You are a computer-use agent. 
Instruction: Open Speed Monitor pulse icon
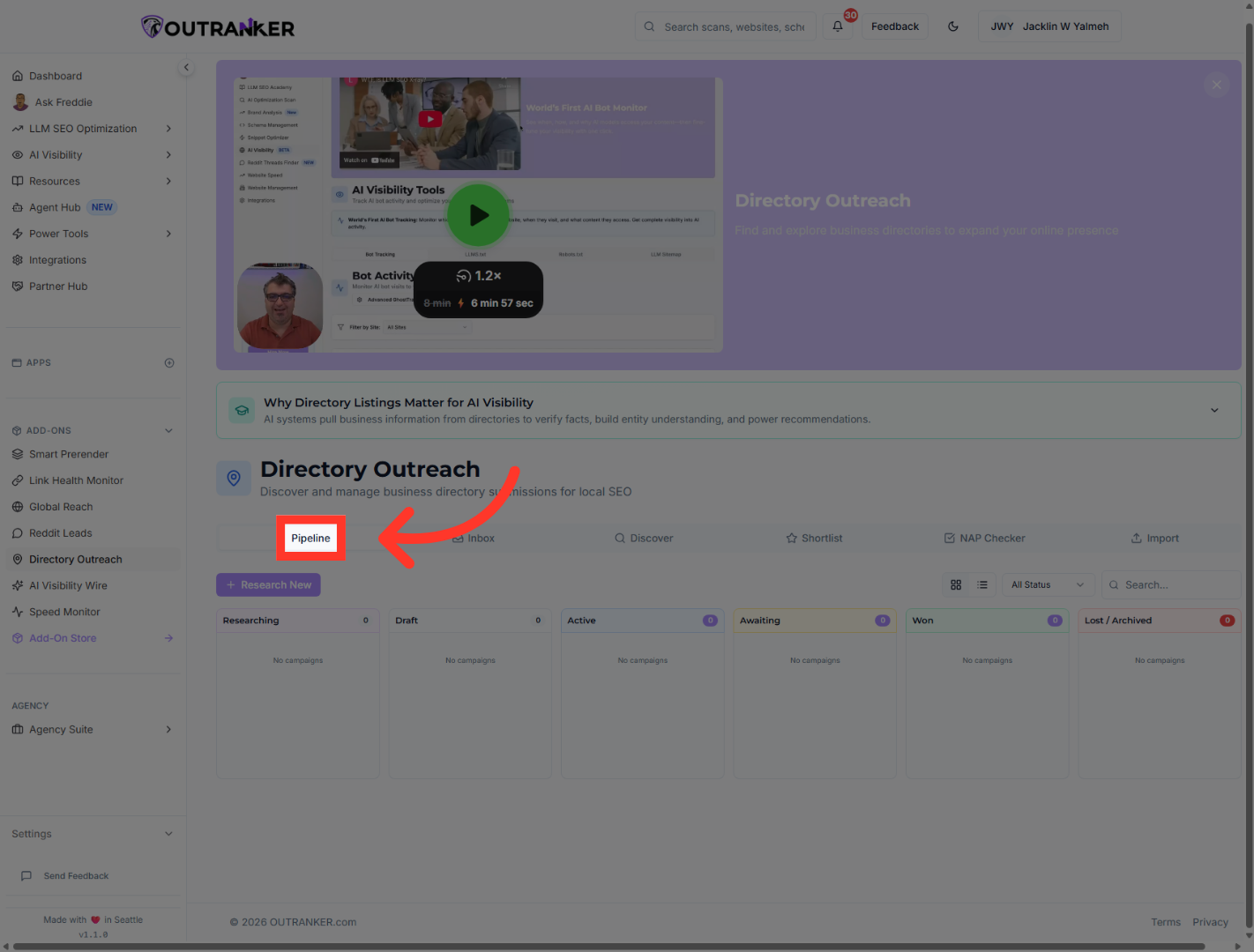[x=18, y=612]
